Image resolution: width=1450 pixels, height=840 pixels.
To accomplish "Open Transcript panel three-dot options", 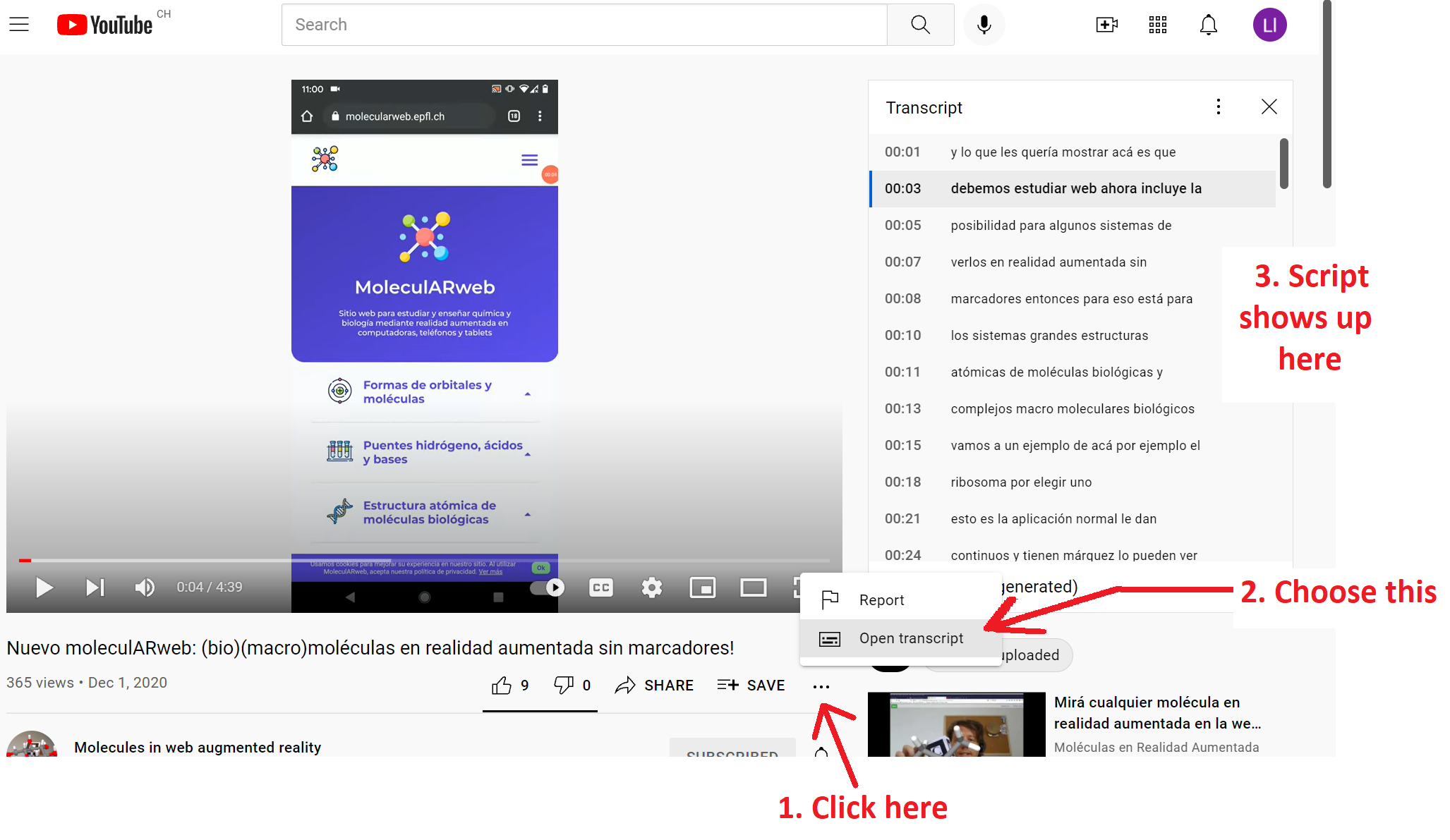I will (x=1218, y=106).
